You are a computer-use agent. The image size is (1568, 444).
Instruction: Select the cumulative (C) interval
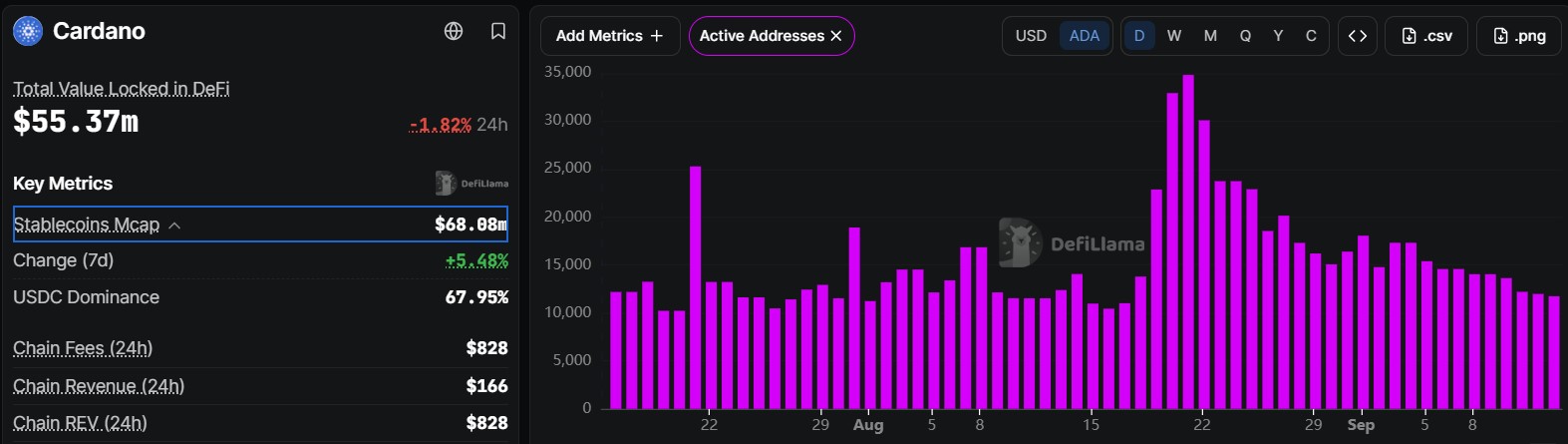[x=1311, y=36]
